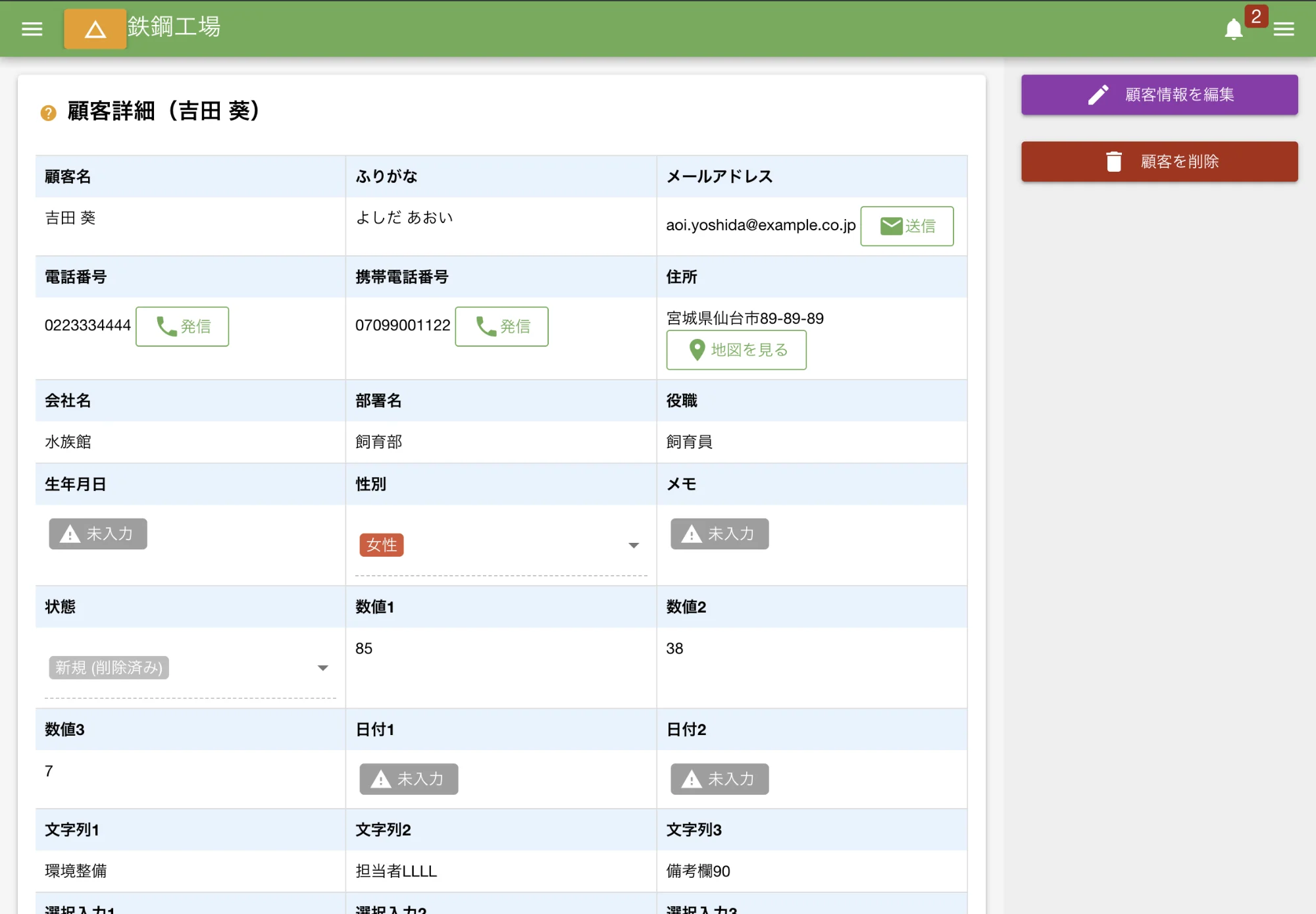View map of the Sendai address

tap(736, 350)
